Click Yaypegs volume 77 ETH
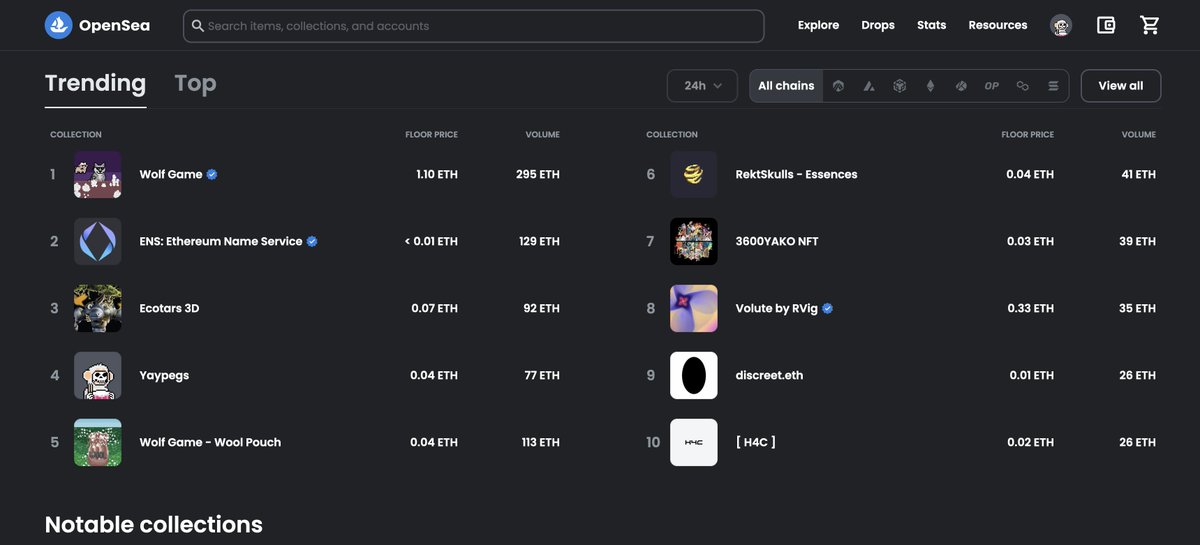The image size is (1200, 545). (x=542, y=375)
